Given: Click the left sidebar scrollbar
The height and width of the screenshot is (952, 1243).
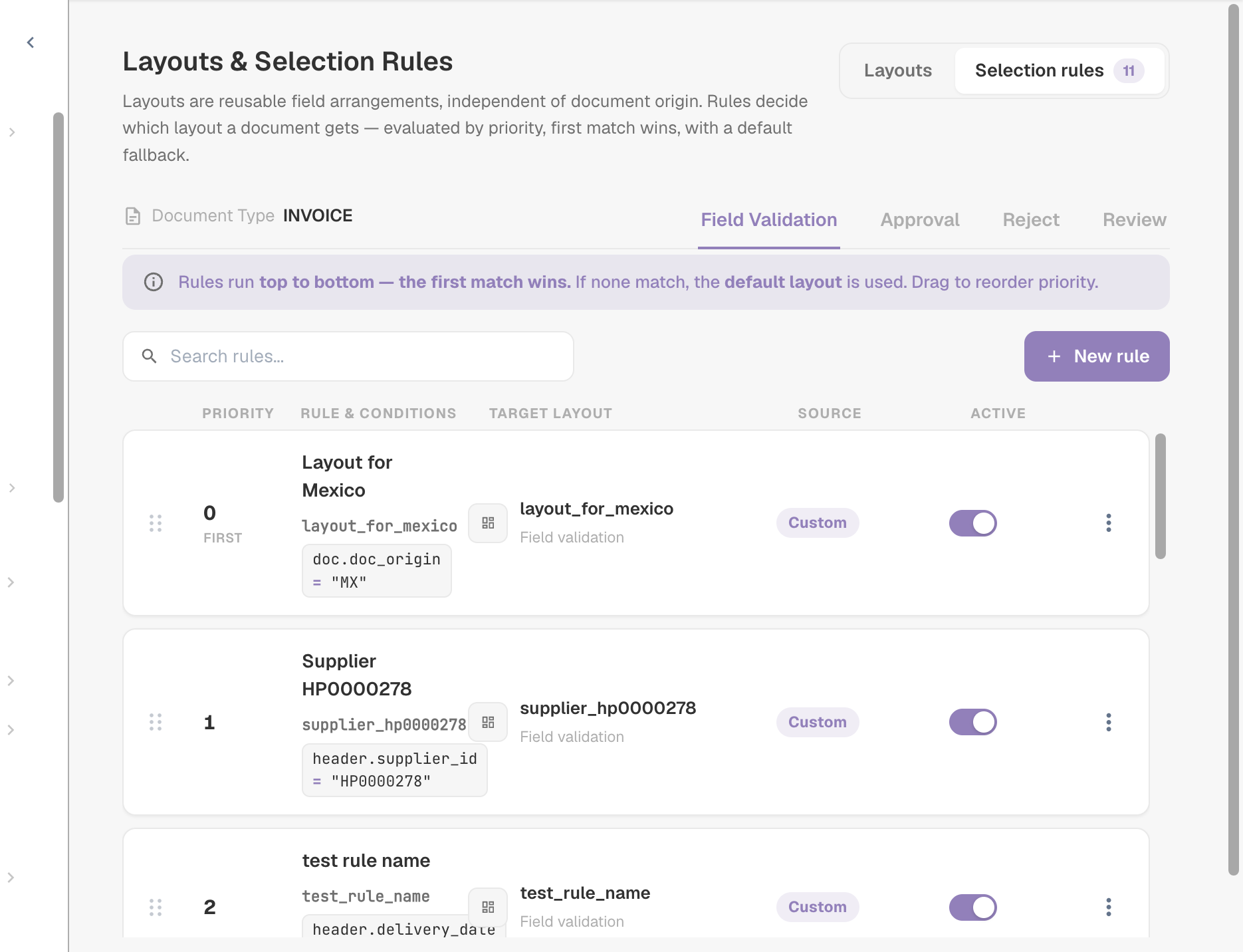Looking at the screenshot, I should [x=58, y=307].
